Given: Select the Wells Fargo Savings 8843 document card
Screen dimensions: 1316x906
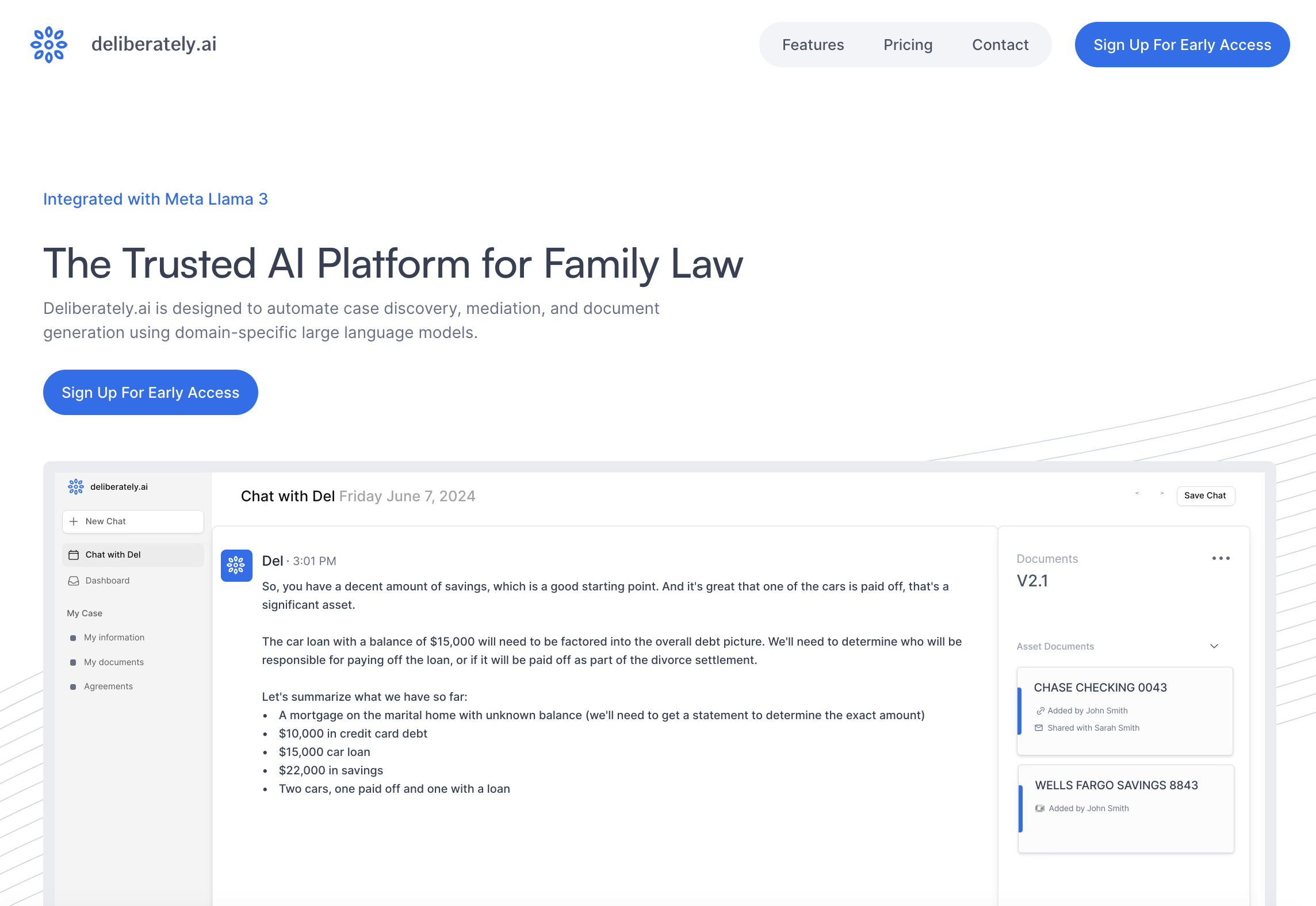Looking at the screenshot, I should (1124, 809).
